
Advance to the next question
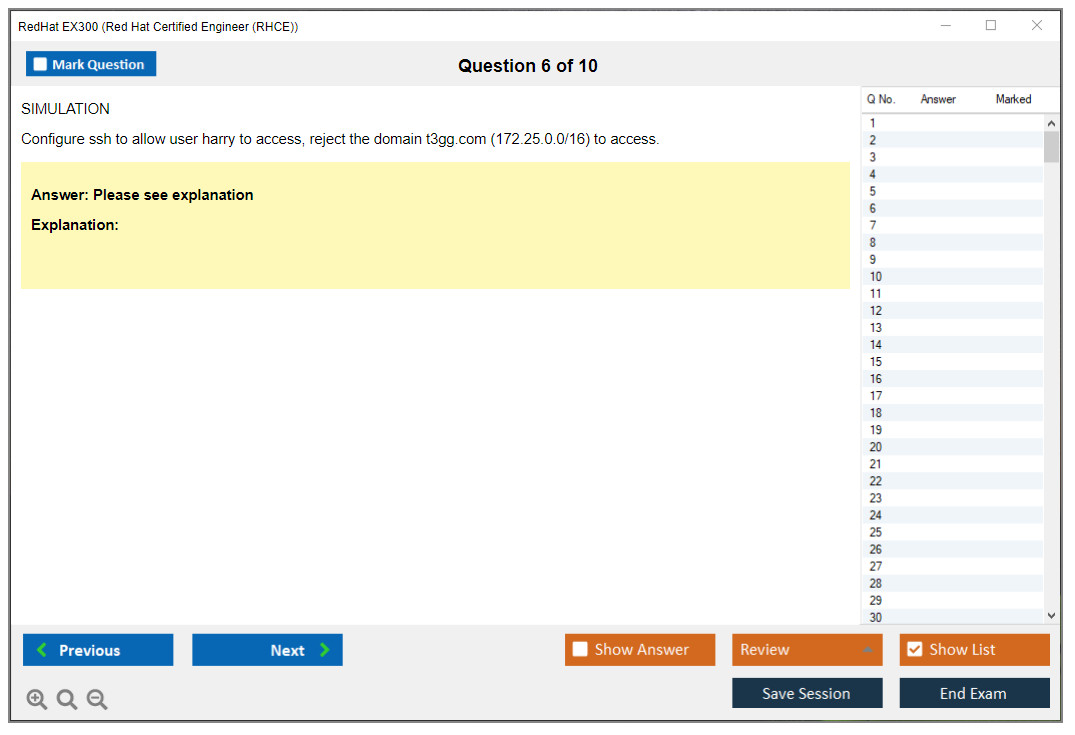click(267, 650)
